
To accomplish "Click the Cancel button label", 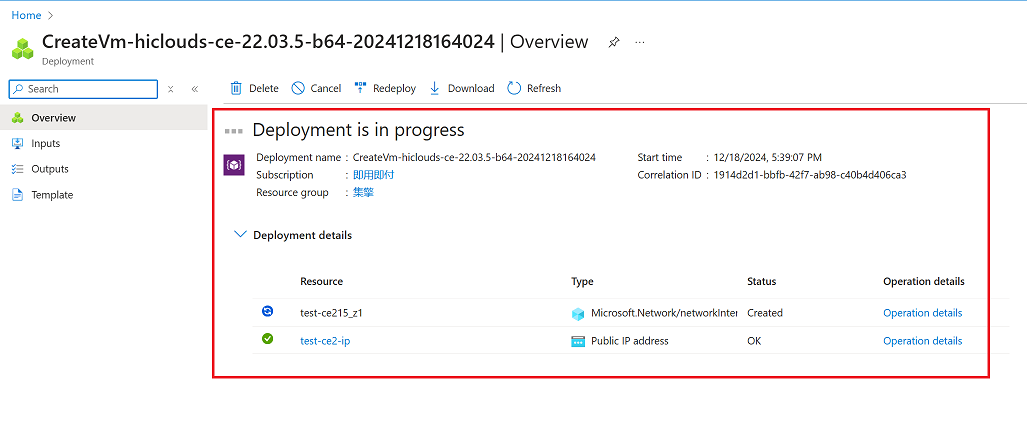I will point(326,88).
